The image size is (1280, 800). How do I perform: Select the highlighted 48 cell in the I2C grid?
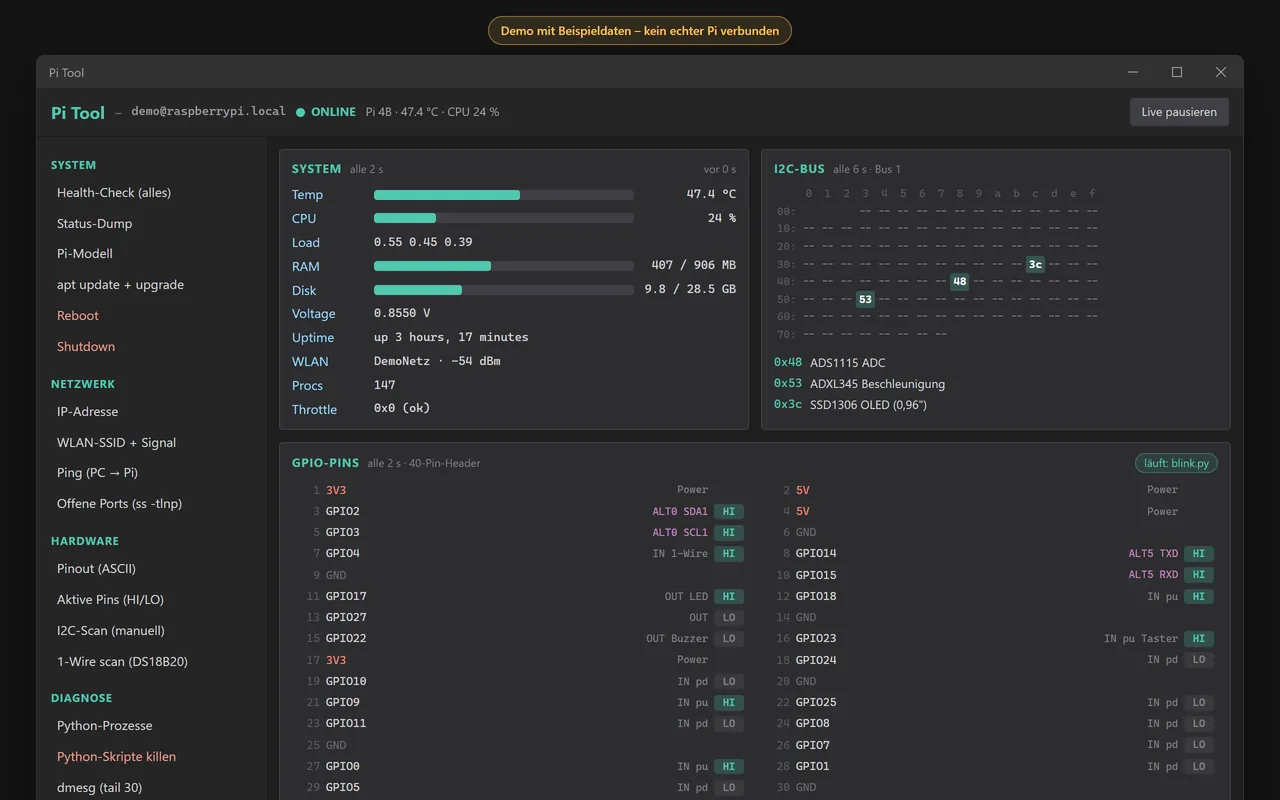click(960, 282)
